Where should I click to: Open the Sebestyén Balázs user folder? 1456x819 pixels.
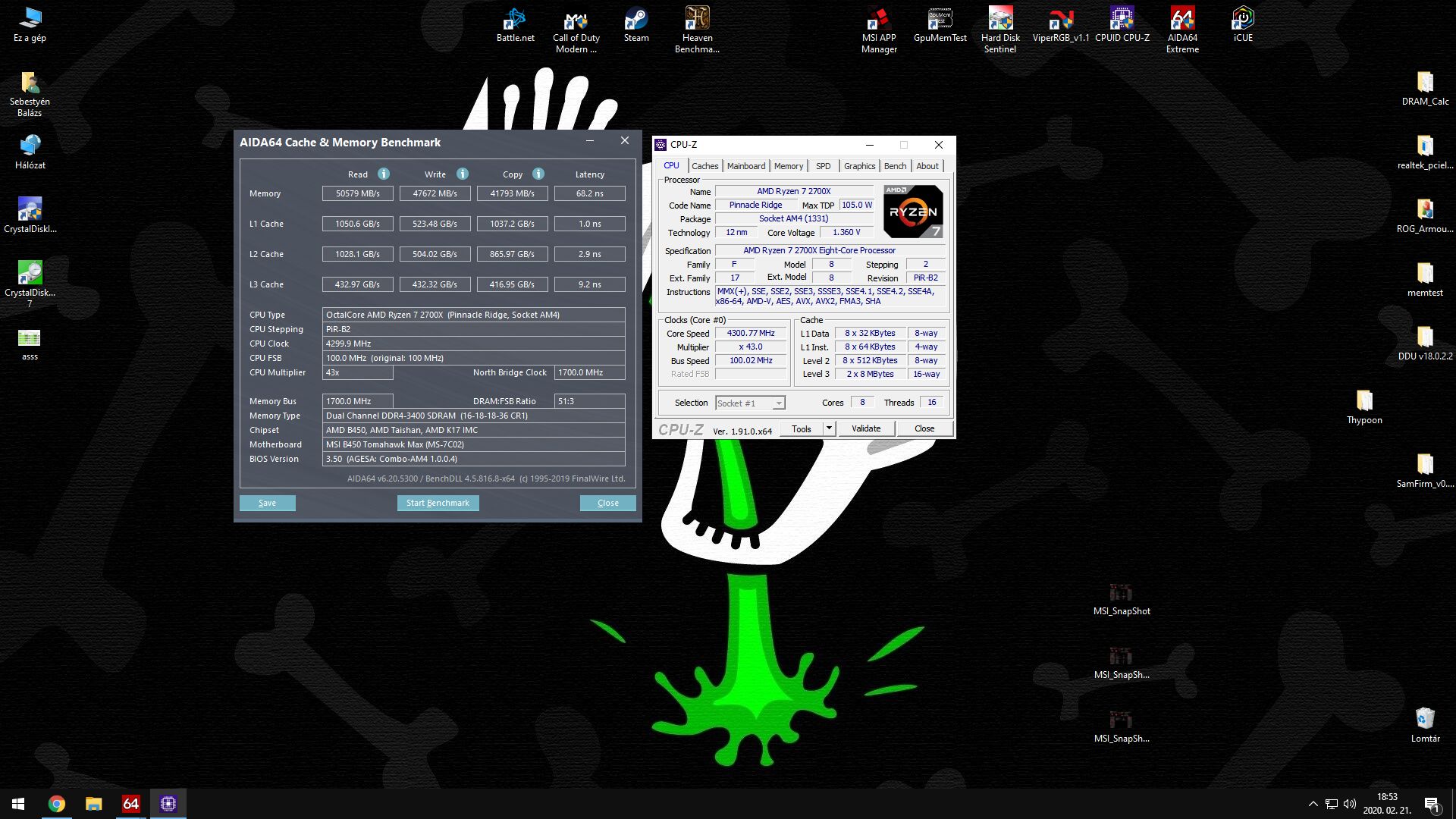[30, 94]
